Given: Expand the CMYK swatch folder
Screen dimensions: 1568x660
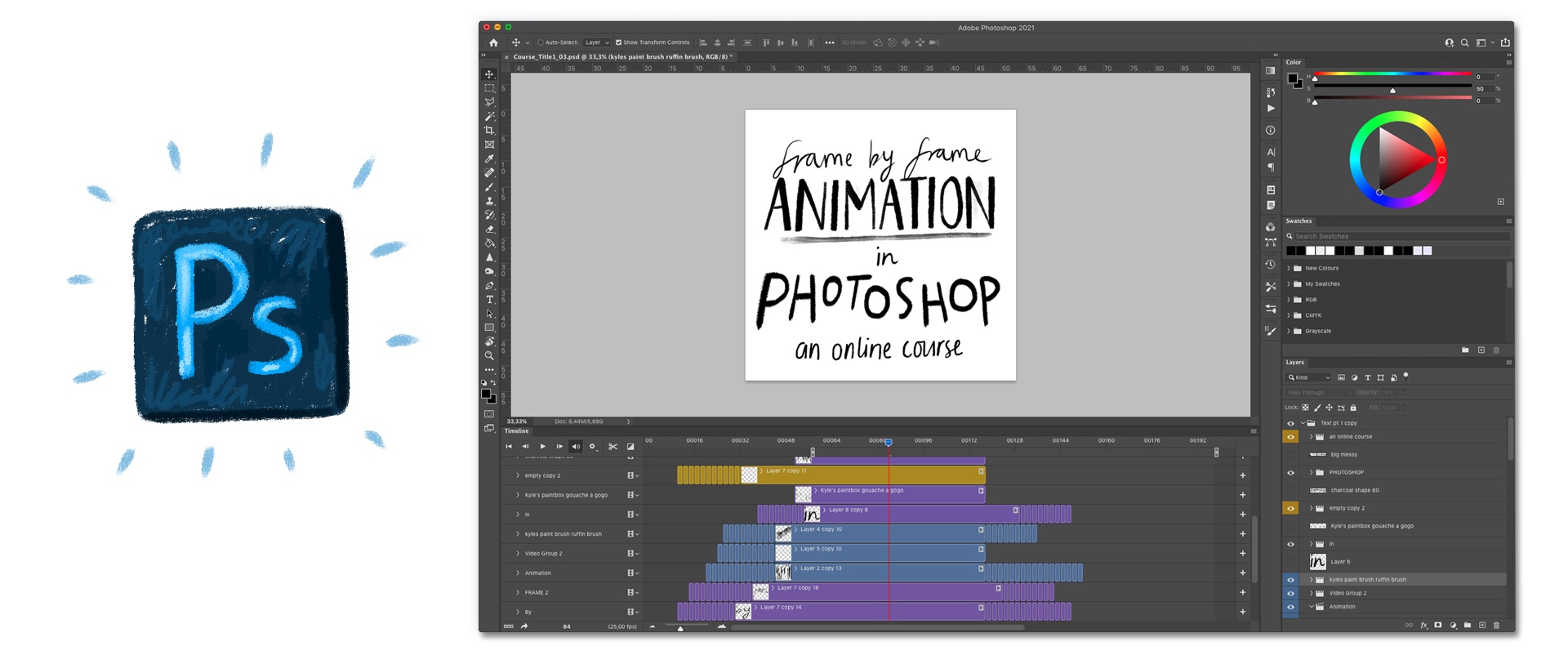Looking at the screenshot, I should [x=1289, y=315].
